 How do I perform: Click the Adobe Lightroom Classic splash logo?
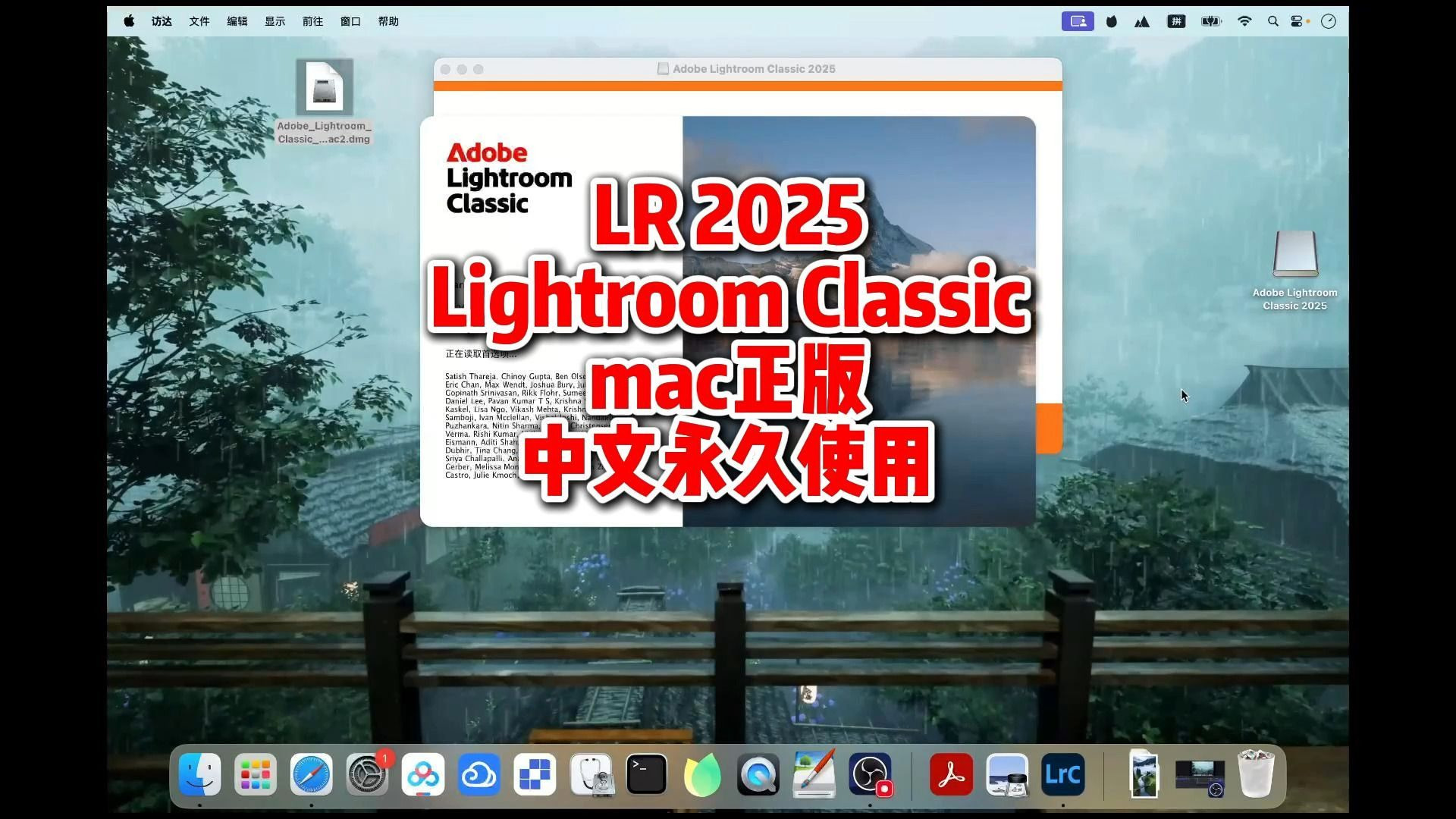509,178
